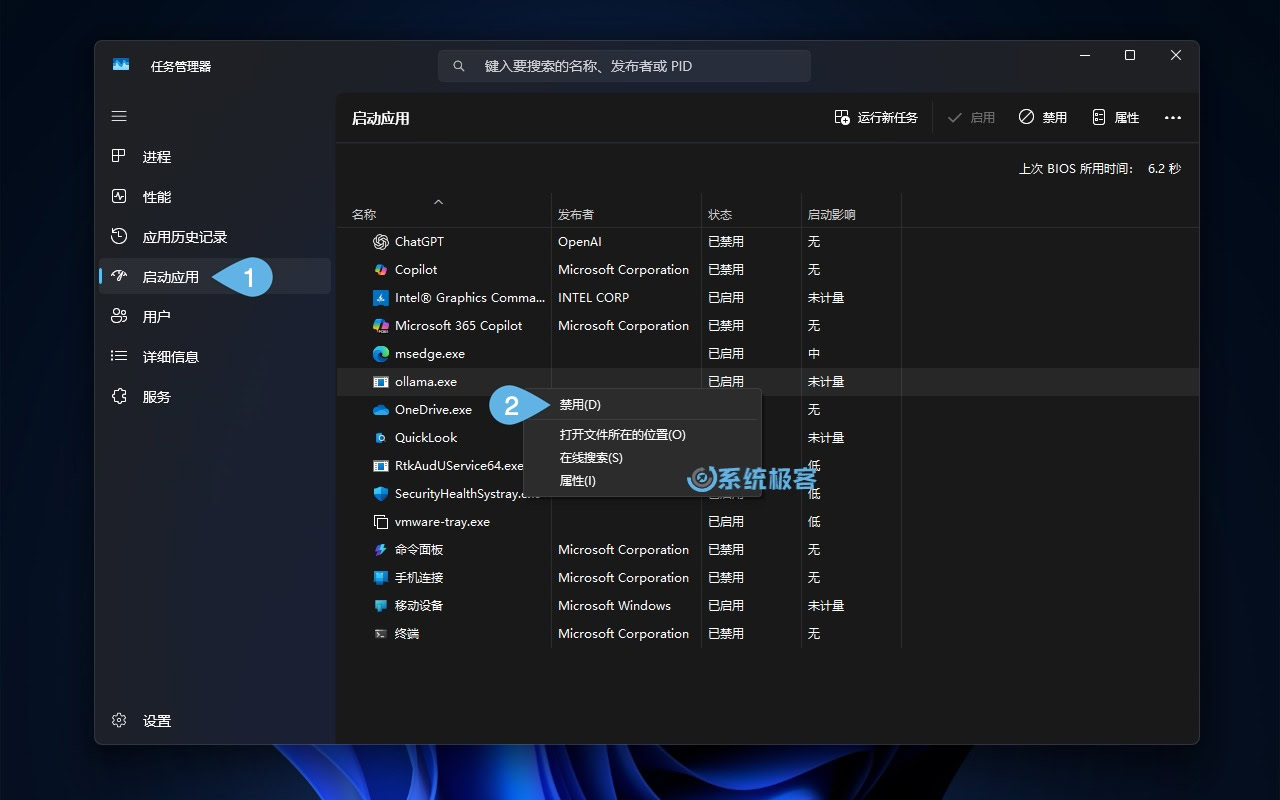
Task: Select the Microsoft 365 Copilot name text
Action: (458, 326)
